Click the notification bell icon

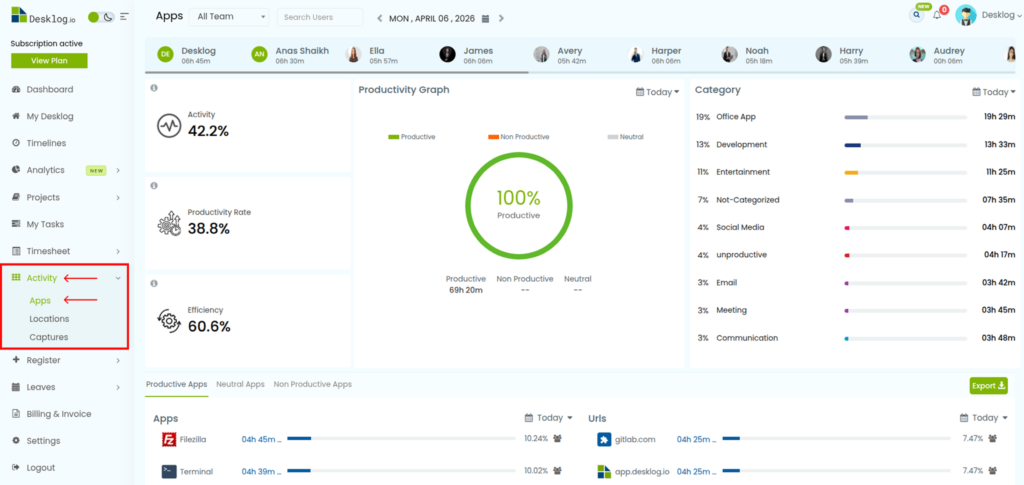[x=937, y=15]
